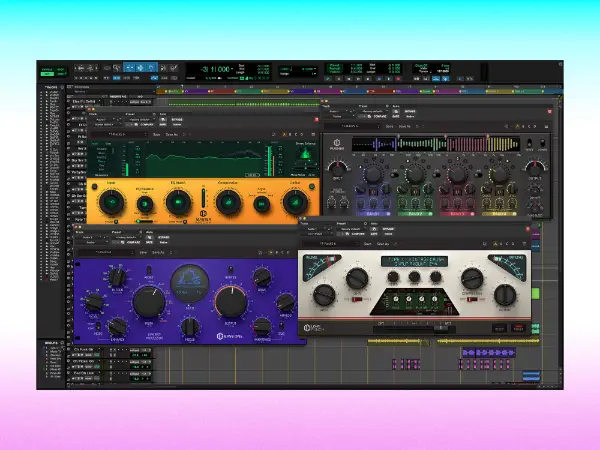Click the large left knob on the purple plug-in

tap(150, 302)
